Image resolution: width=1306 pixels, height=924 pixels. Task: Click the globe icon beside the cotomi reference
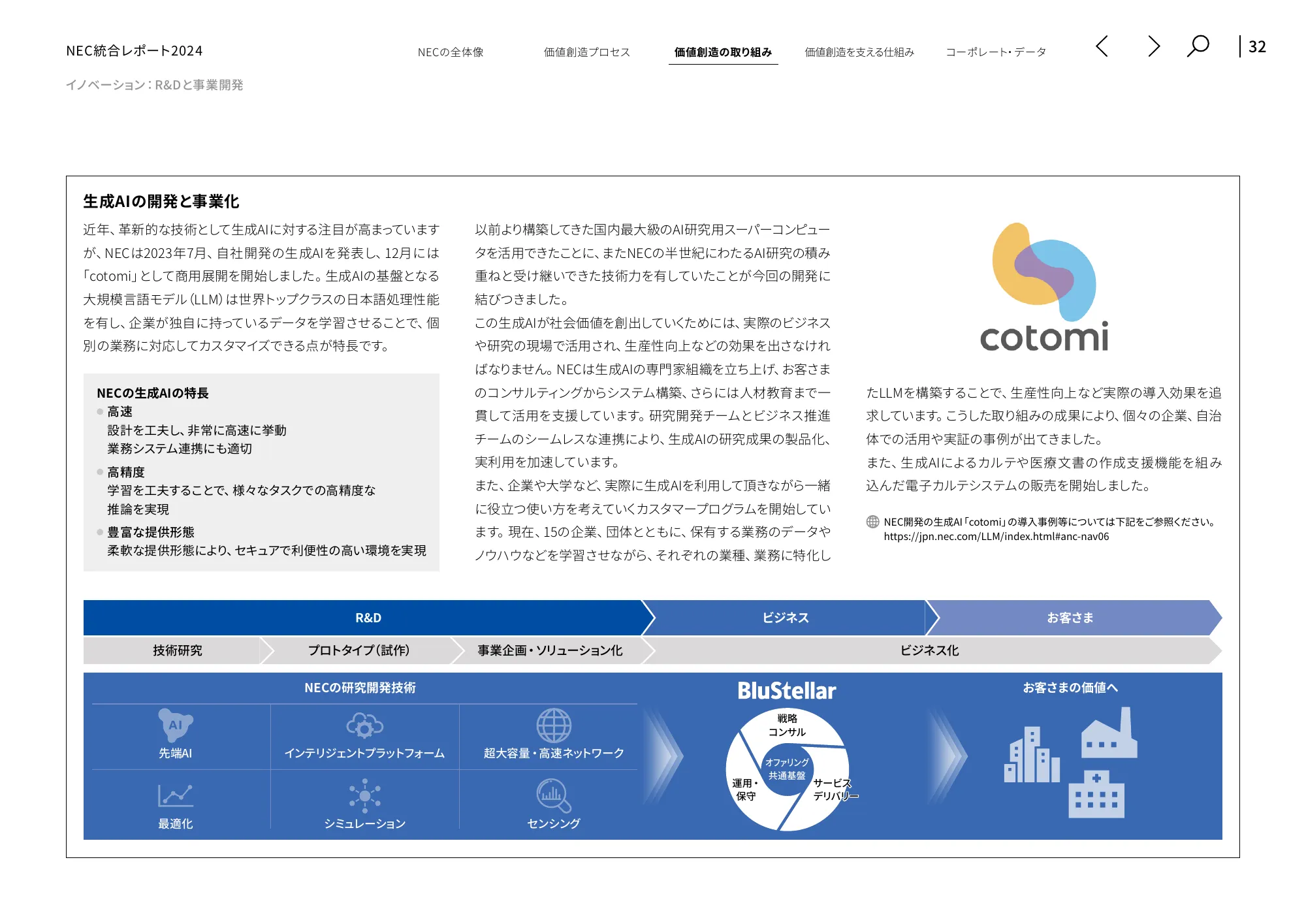pos(872,522)
